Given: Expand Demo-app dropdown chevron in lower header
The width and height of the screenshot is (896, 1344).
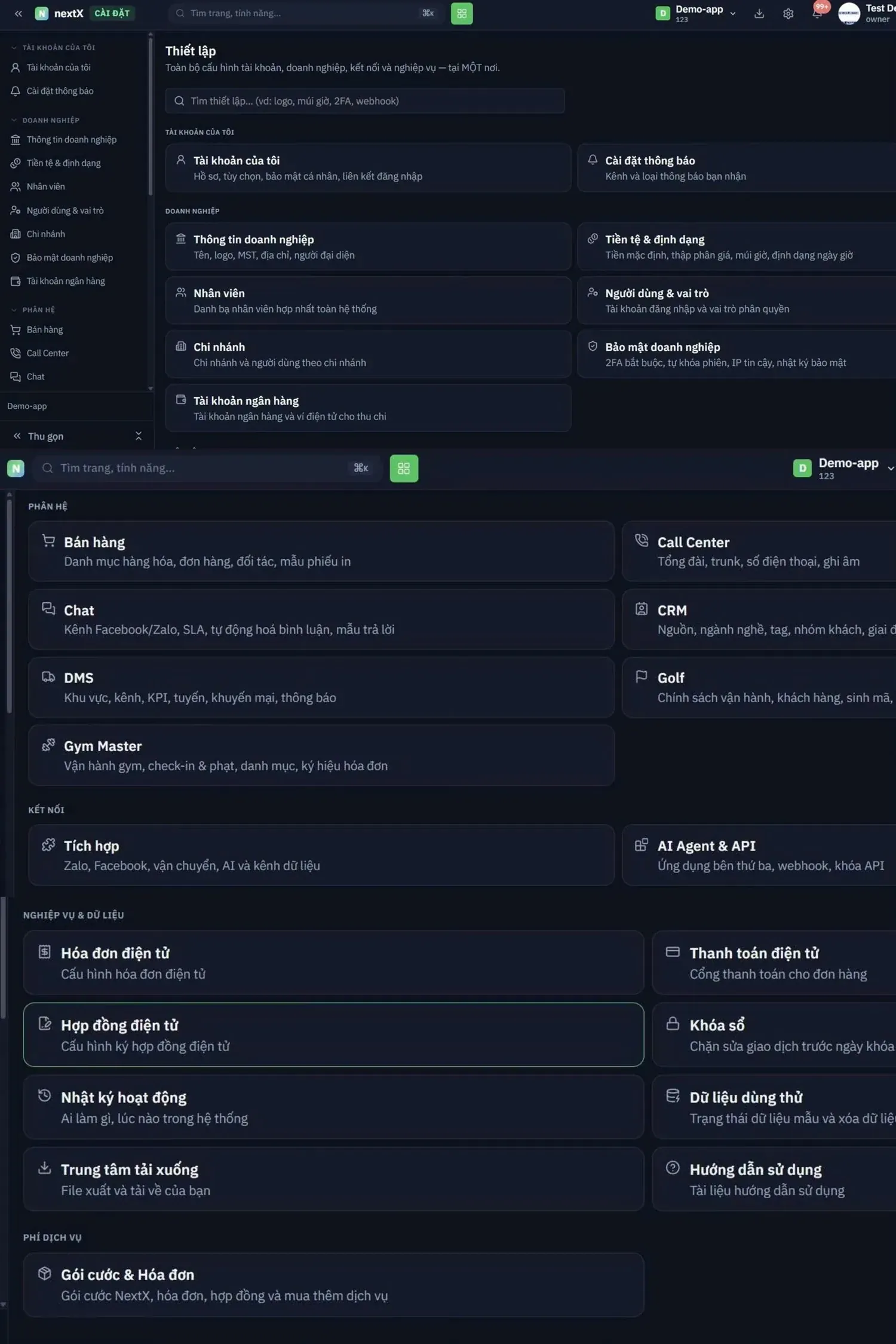Looking at the screenshot, I should tap(890, 469).
